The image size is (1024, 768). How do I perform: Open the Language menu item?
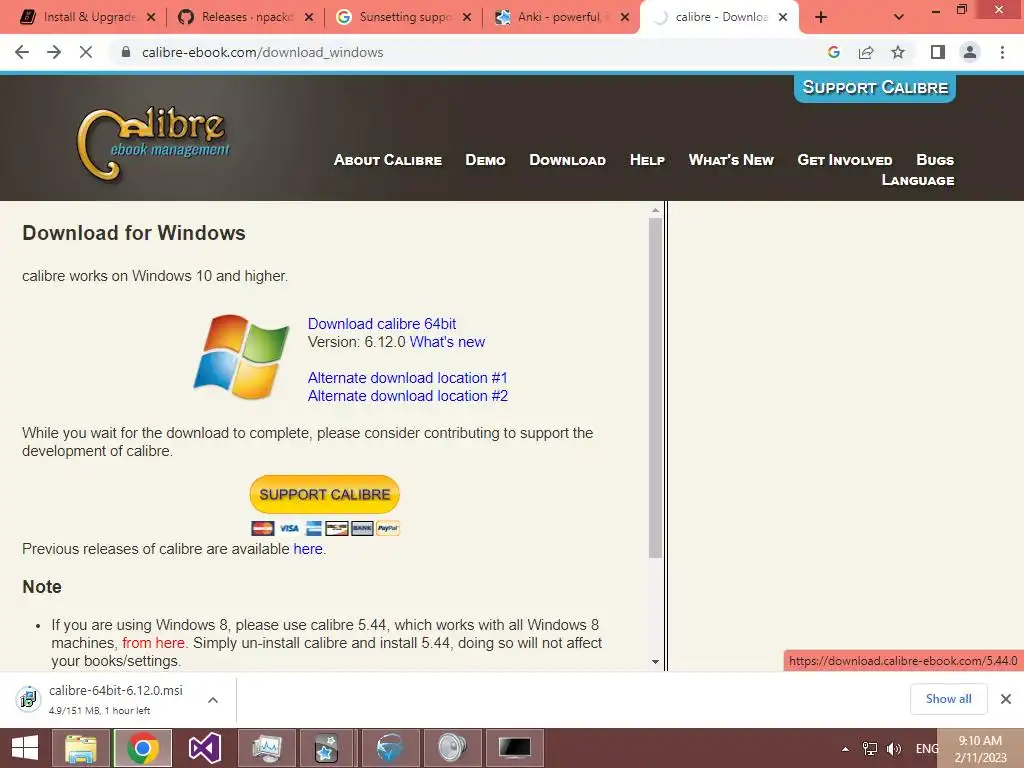coord(918,180)
